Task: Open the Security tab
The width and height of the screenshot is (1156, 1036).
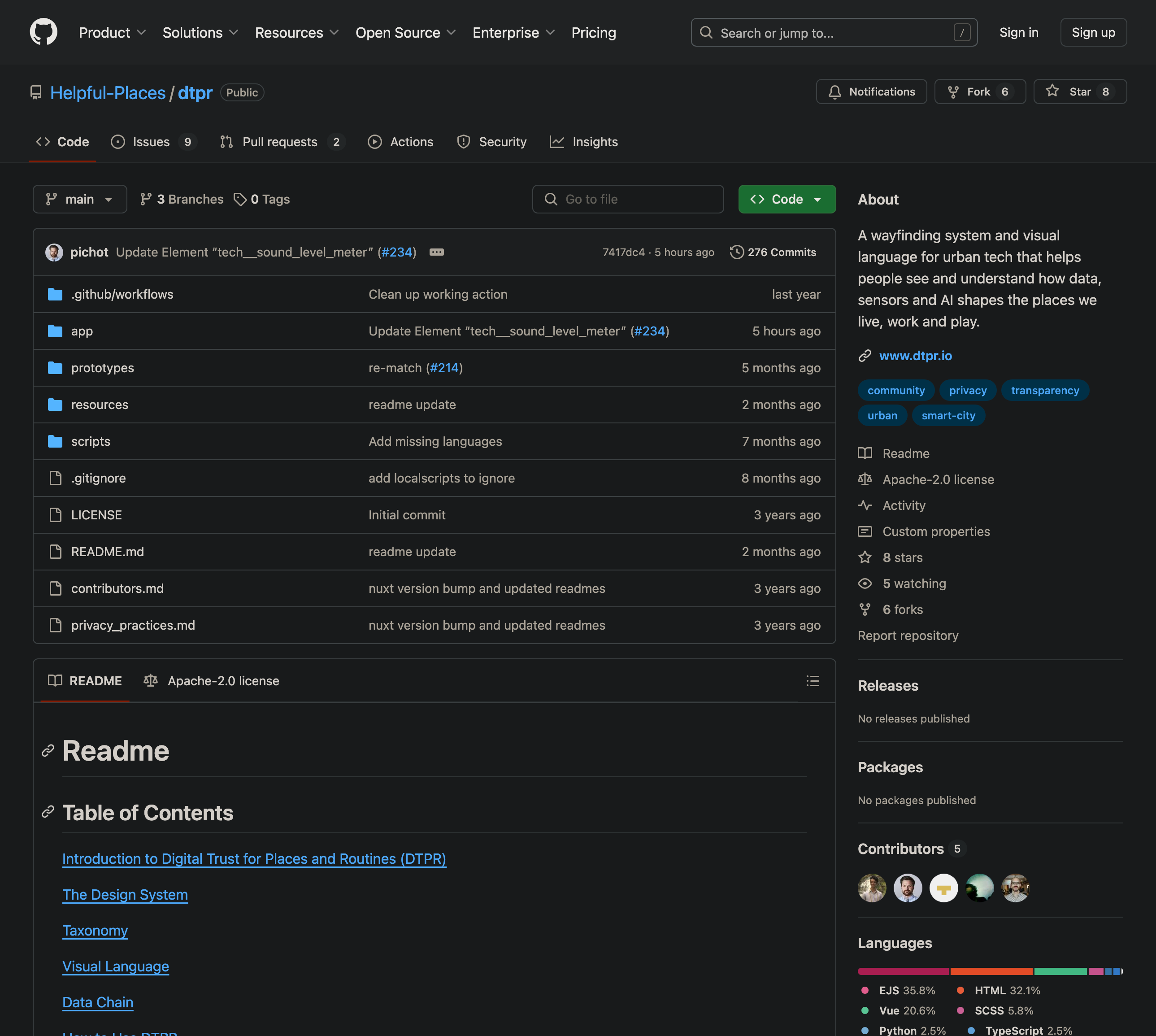Action: [x=492, y=142]
